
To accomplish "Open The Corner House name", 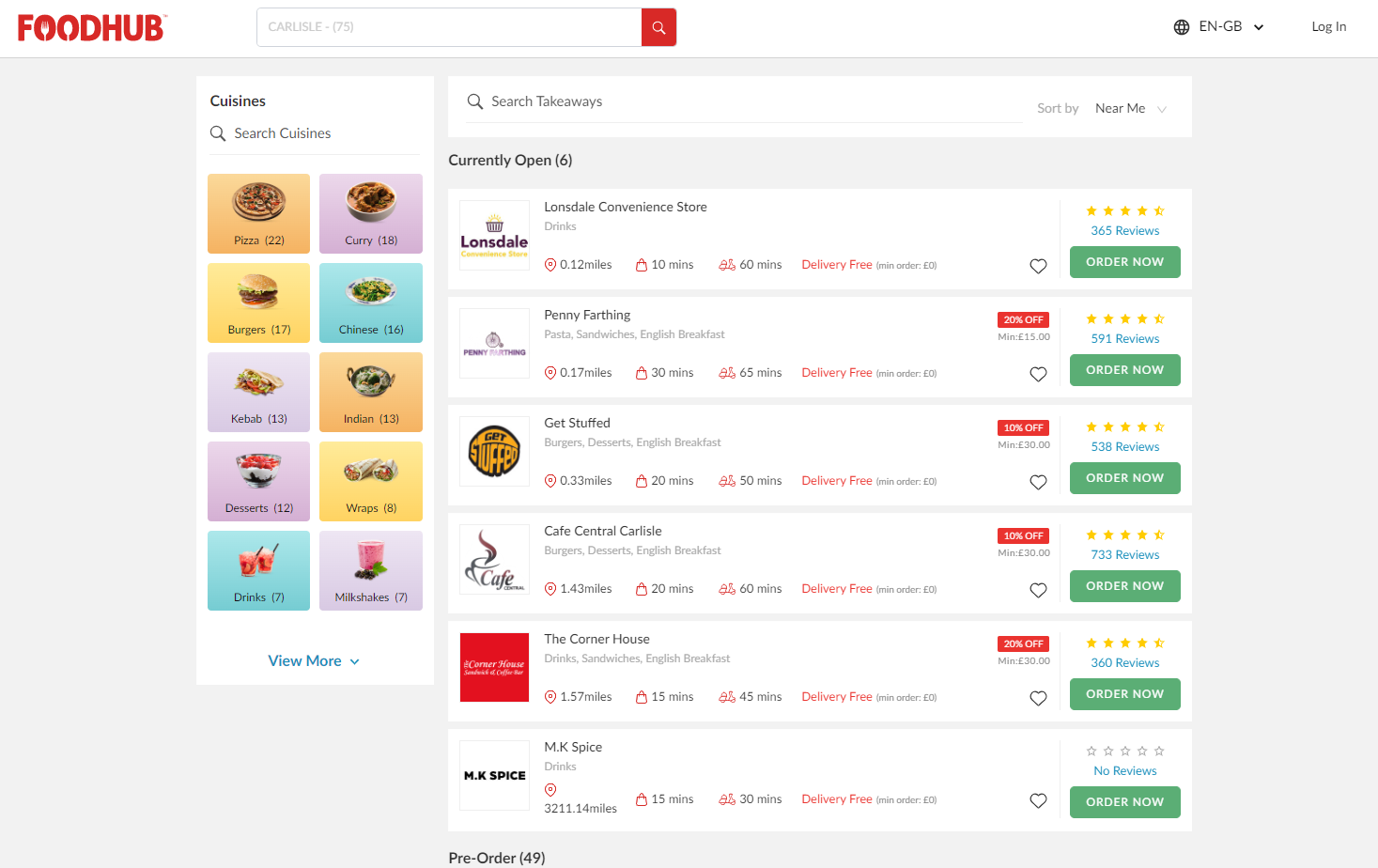I will [596, 640].
